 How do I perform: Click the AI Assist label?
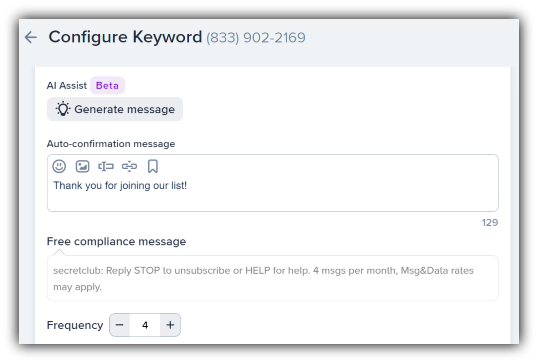67,85
